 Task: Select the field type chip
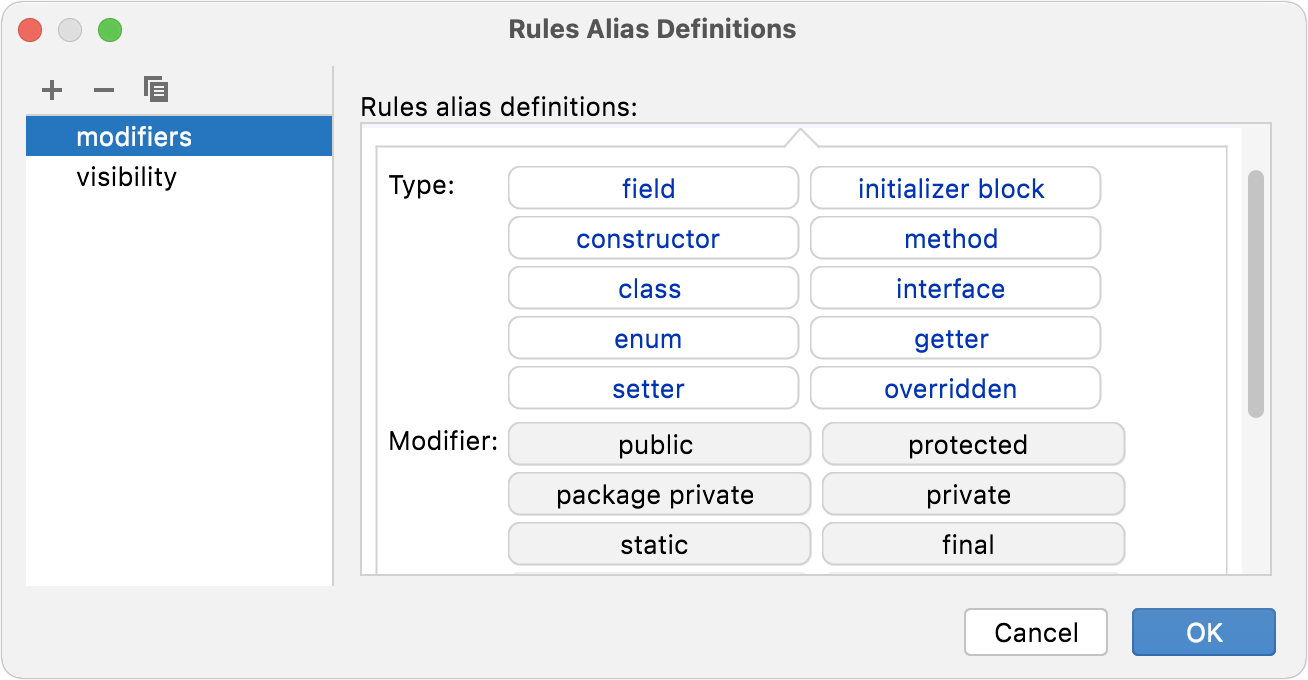coord(653,188)
